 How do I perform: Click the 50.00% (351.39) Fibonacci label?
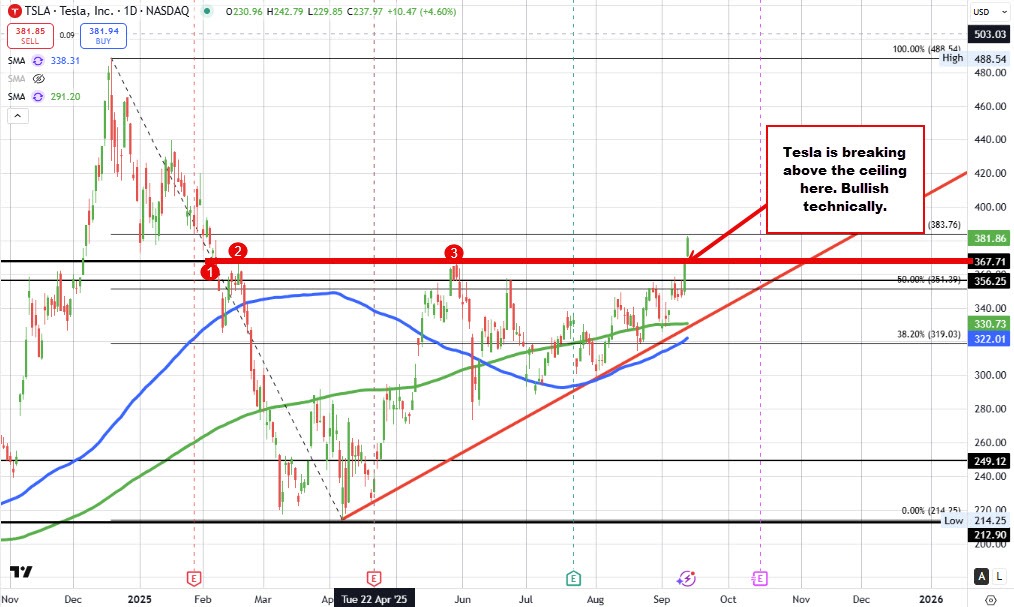pos(929,280)
